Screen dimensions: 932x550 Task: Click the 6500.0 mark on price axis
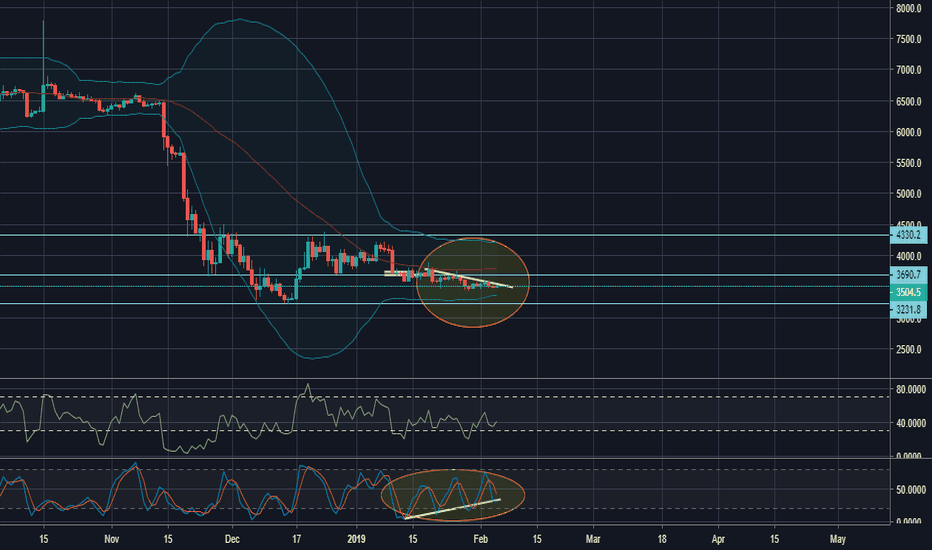[909, 101]
